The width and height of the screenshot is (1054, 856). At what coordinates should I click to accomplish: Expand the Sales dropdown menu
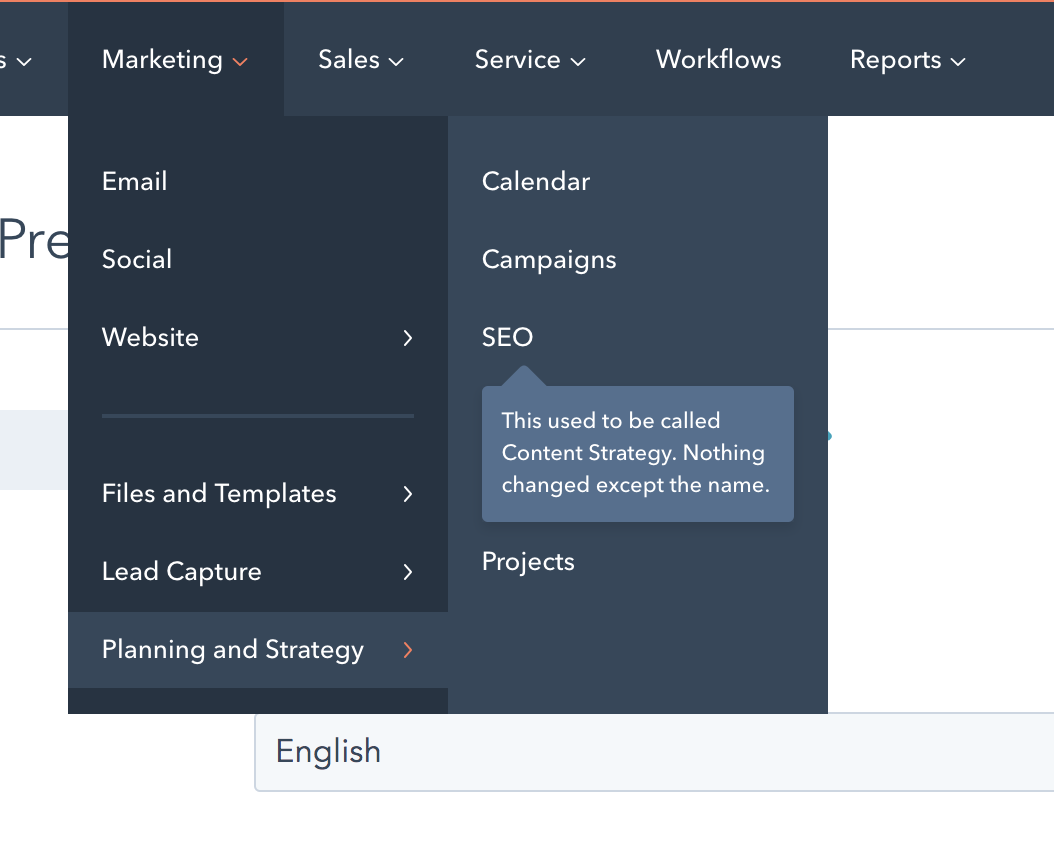360,60
